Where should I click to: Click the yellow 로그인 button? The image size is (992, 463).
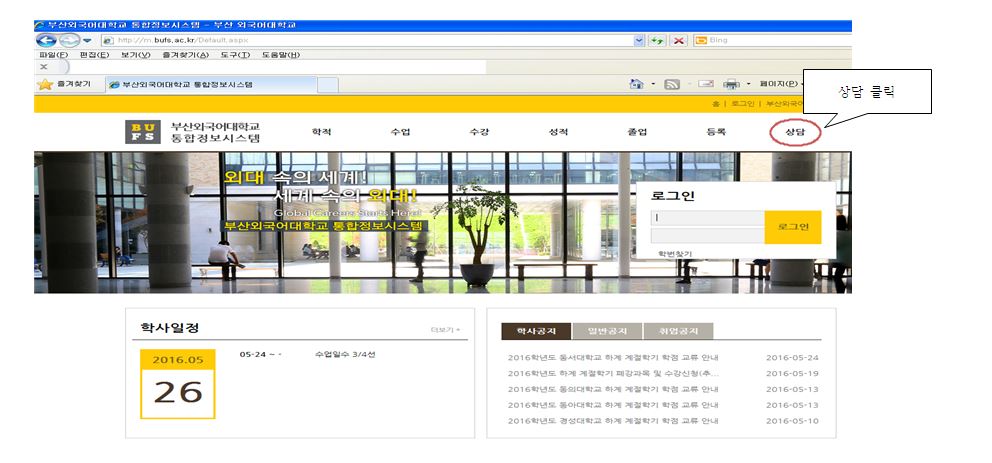[792, 227]
